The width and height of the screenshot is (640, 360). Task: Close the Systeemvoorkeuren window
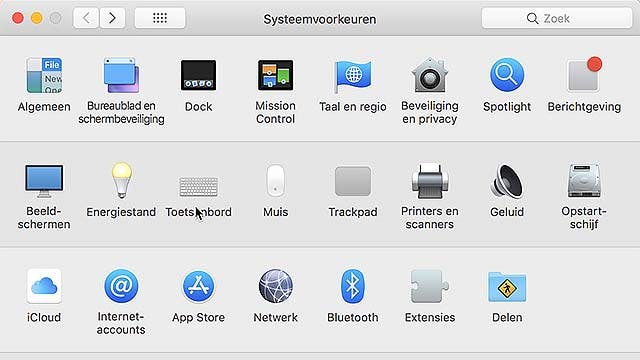click(x=18, y=18)
